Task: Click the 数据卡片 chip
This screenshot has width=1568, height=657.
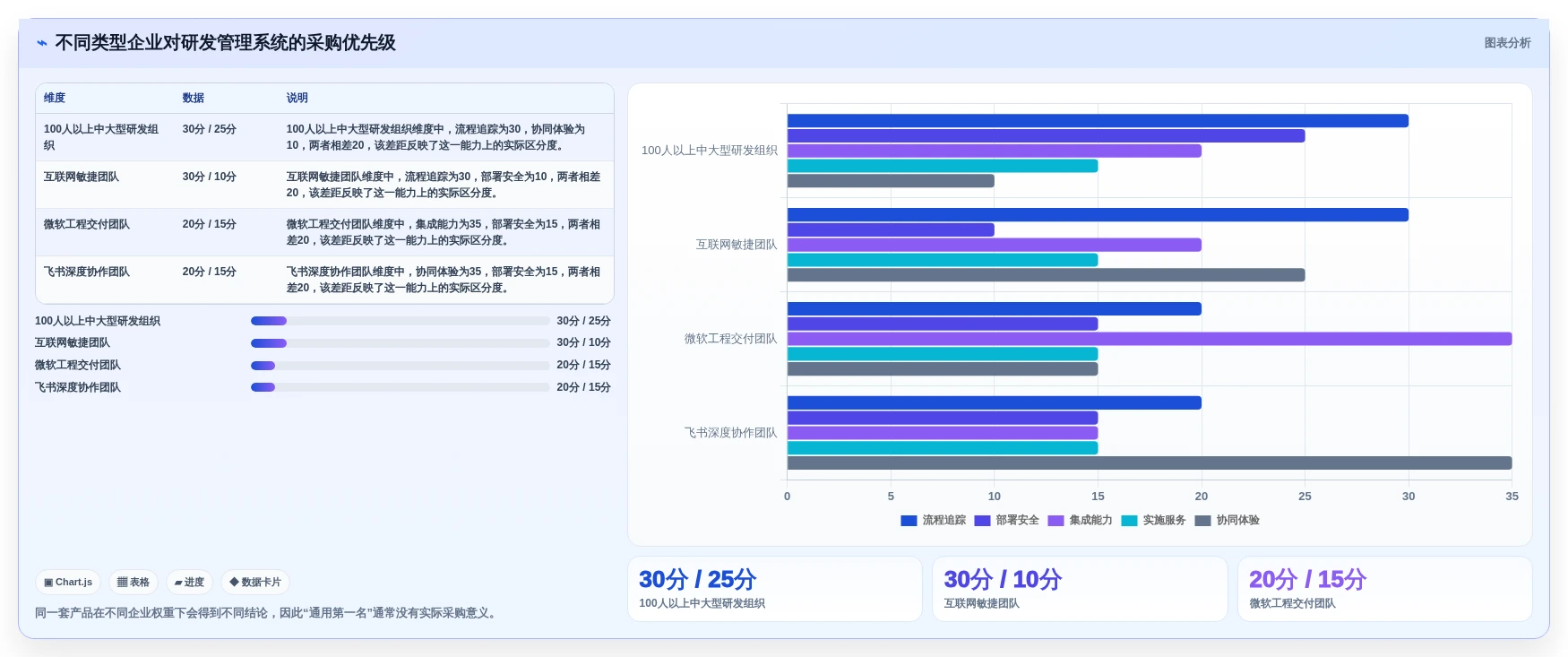Action: click(x=255, y=582)
